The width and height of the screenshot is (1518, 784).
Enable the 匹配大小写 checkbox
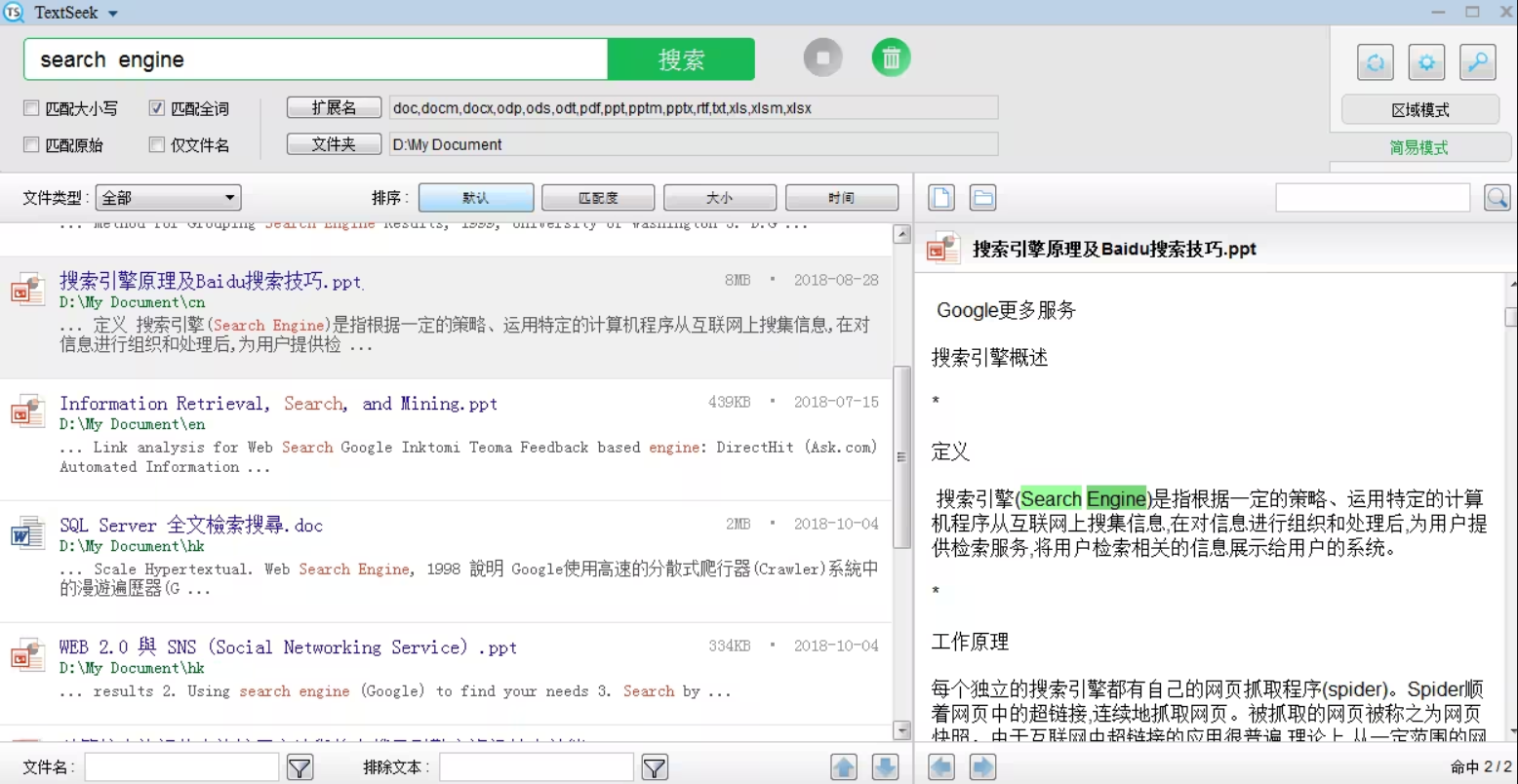(30, 107)
